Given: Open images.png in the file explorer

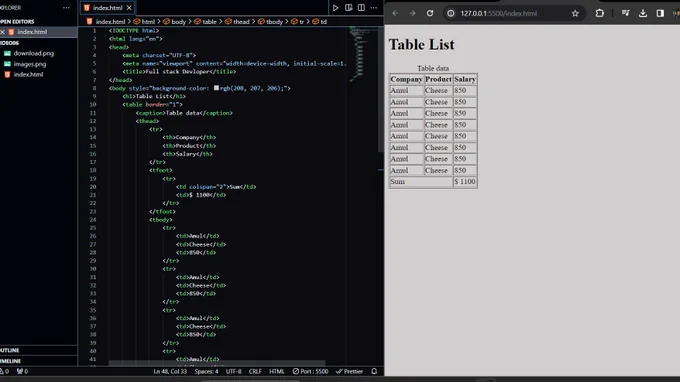Looking at the screenshot, I should pos(29,64).
